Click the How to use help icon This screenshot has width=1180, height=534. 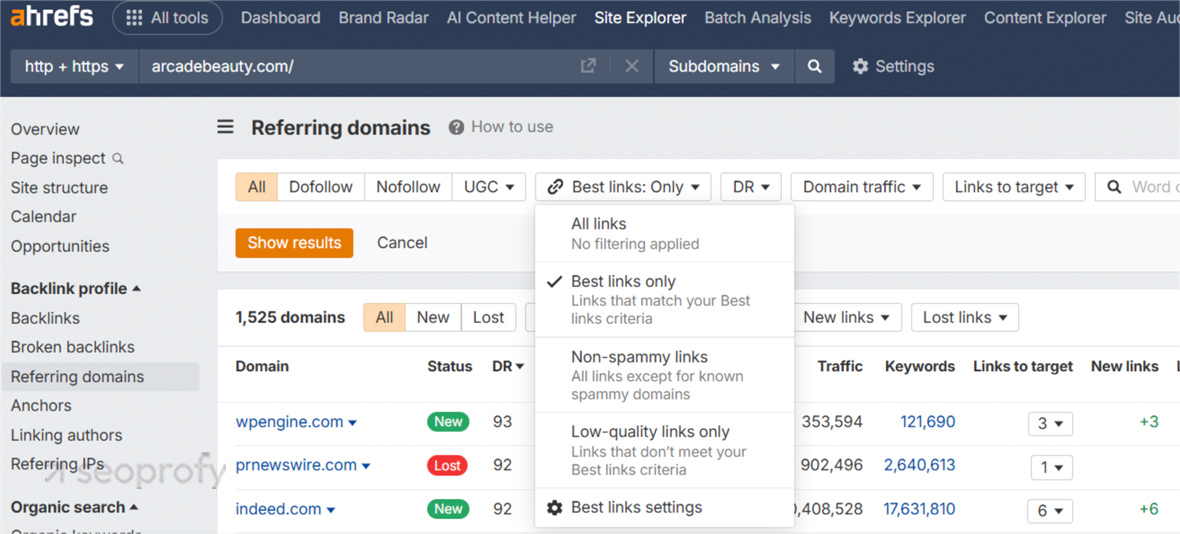point(456,127)
